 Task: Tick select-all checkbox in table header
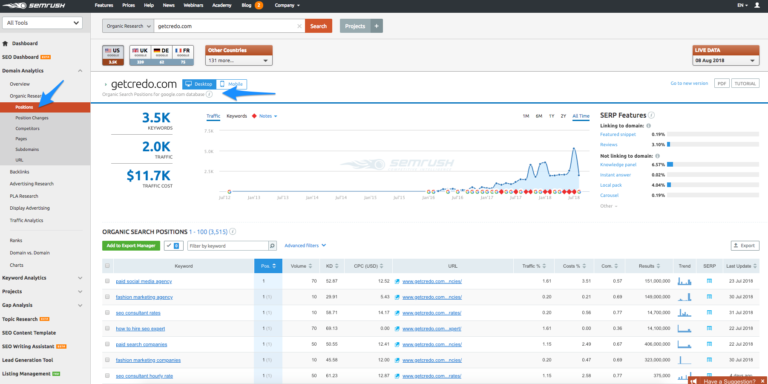(x=107, y=266)
